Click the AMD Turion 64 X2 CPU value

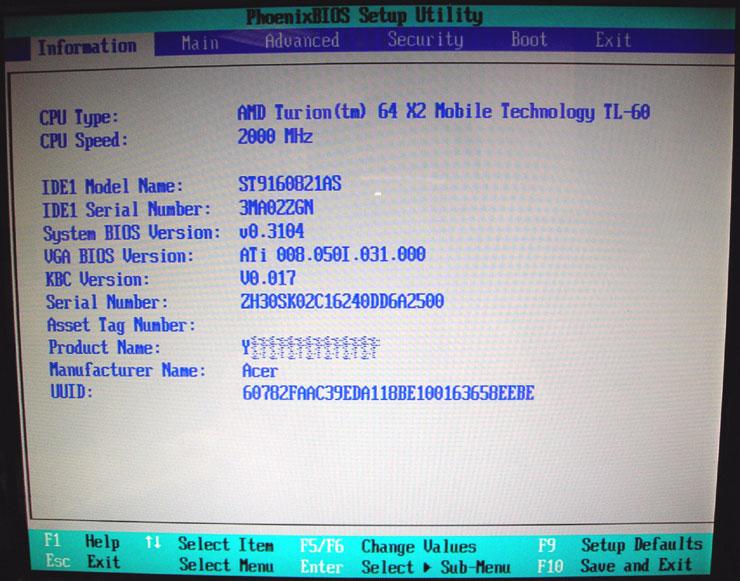[444, 112]
